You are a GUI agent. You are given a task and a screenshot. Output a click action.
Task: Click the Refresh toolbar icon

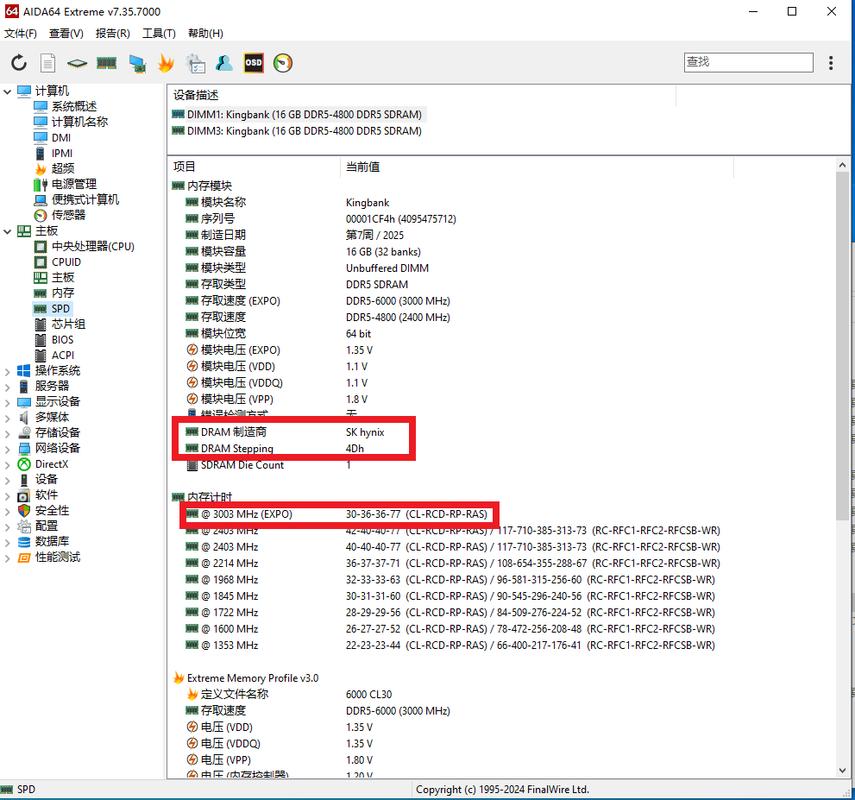tap(19, 63)
